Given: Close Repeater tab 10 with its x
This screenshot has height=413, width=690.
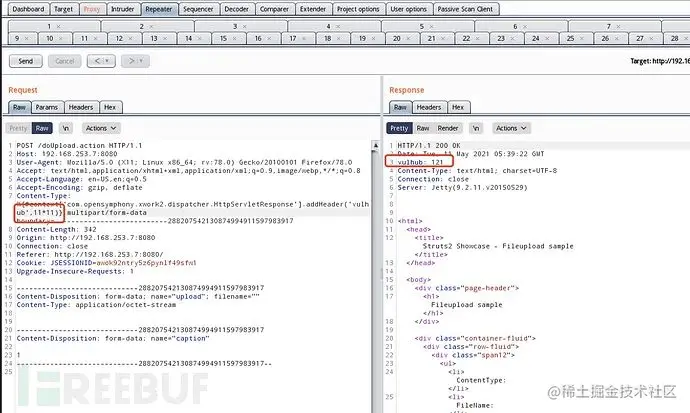Looking at the screenshot, I should click(x=61, y=39).
